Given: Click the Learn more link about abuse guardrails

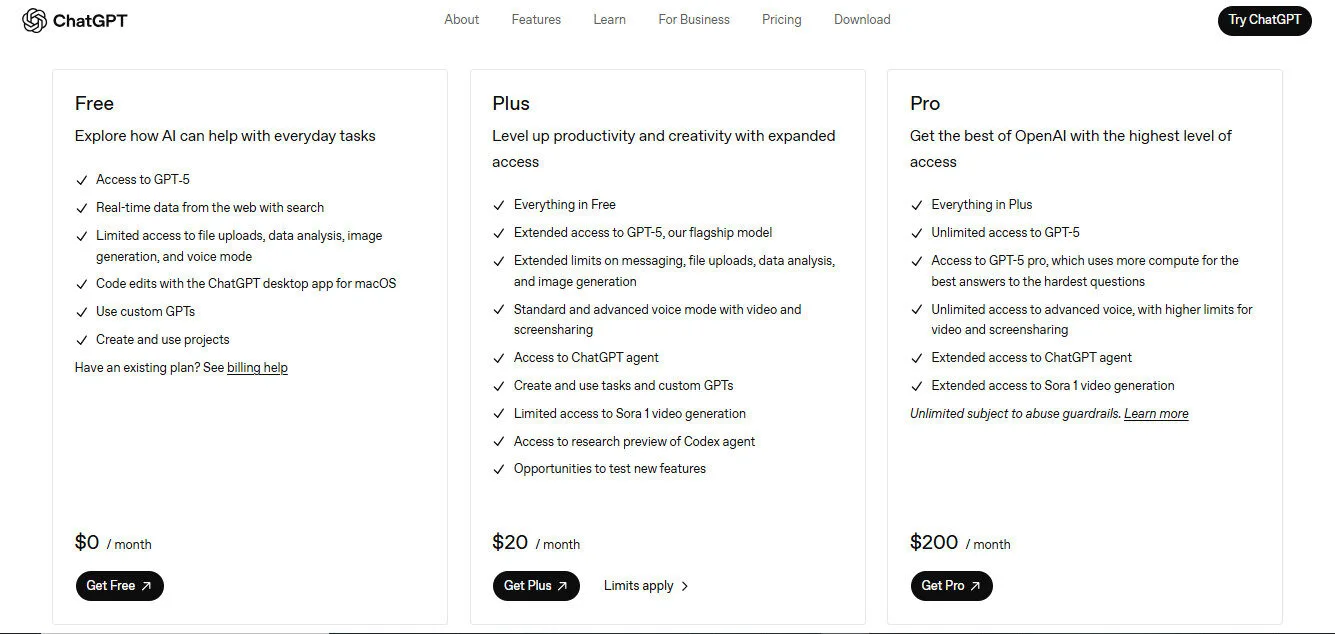Looking at the screenshot, I should click(x=1156, y=413).
